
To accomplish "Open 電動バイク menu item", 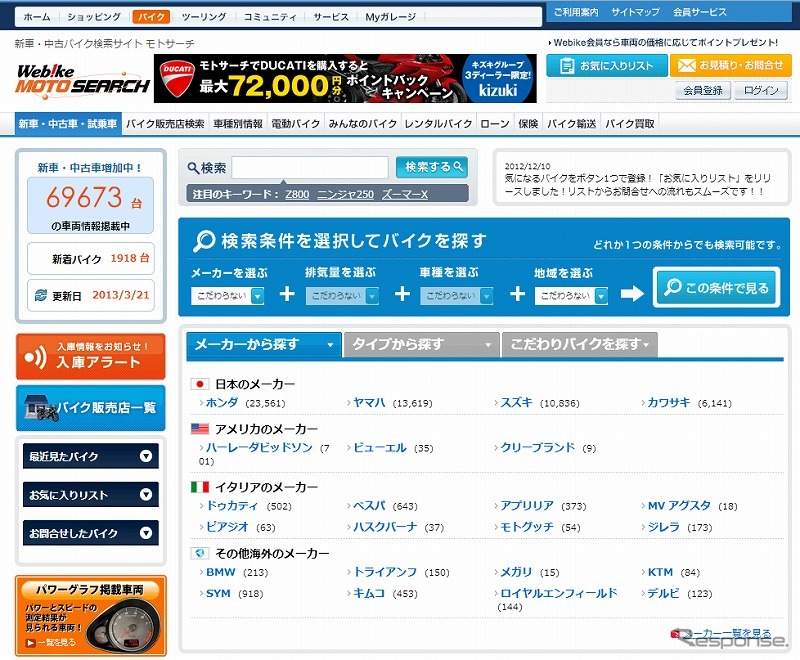I will tap(295, 123).
